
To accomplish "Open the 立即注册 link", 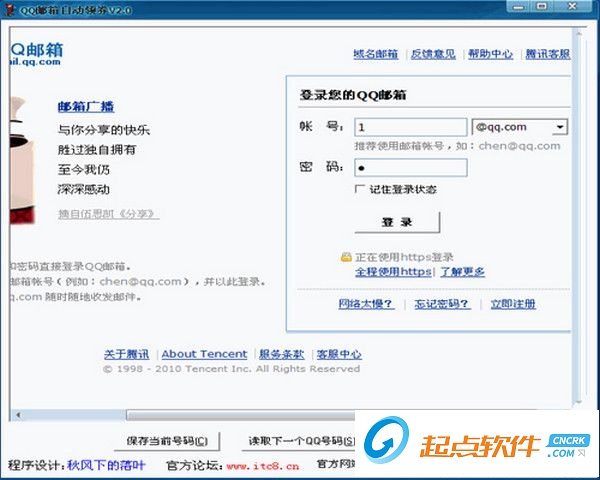I will pyautogui.click(x=513, y=304).
